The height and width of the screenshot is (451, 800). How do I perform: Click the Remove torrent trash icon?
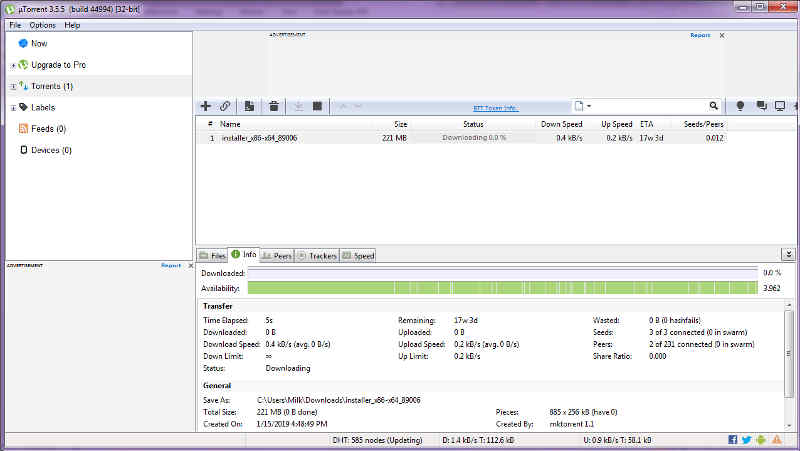[273, 106]
